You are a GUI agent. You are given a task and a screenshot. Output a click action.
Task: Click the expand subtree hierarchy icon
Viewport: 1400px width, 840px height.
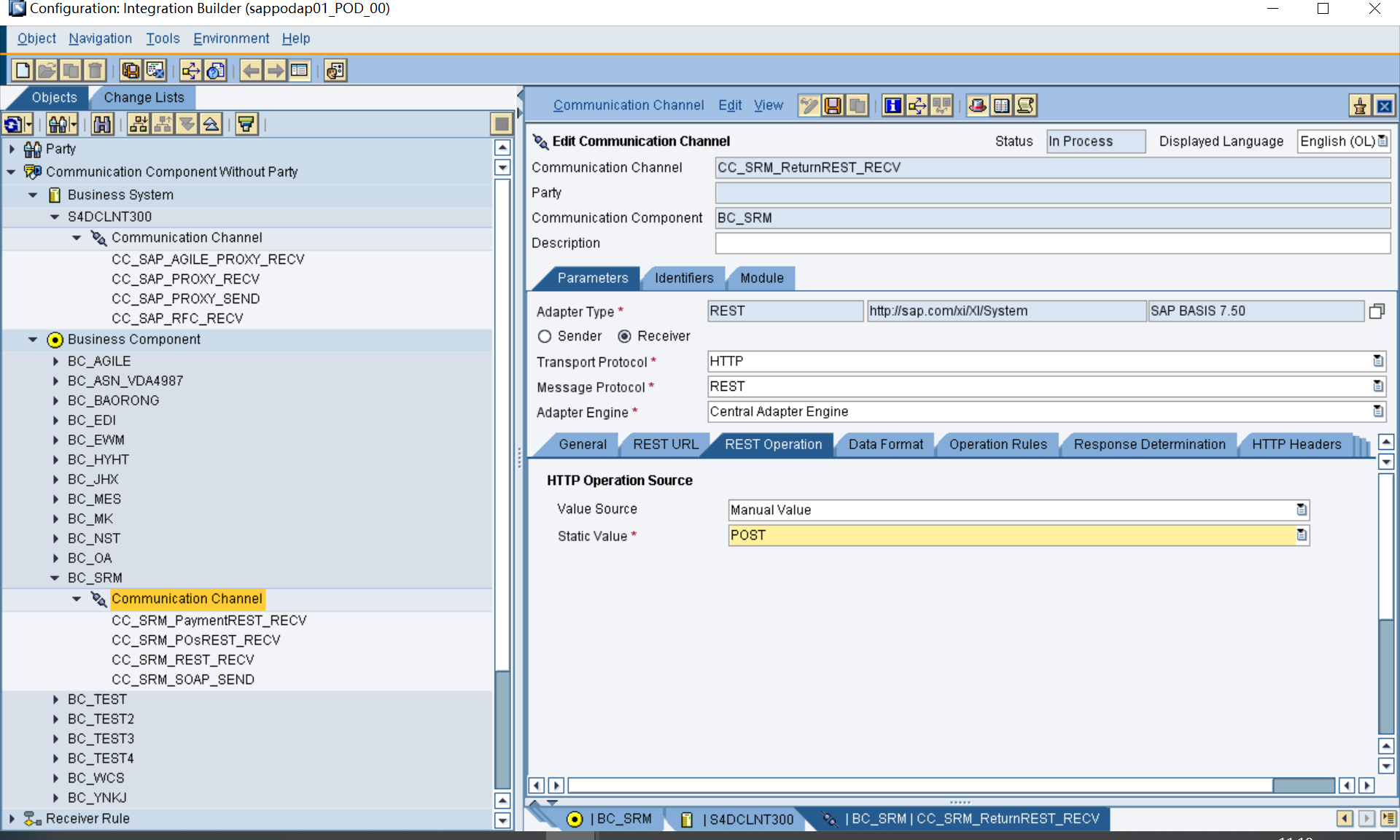click(x=138, y=125)
